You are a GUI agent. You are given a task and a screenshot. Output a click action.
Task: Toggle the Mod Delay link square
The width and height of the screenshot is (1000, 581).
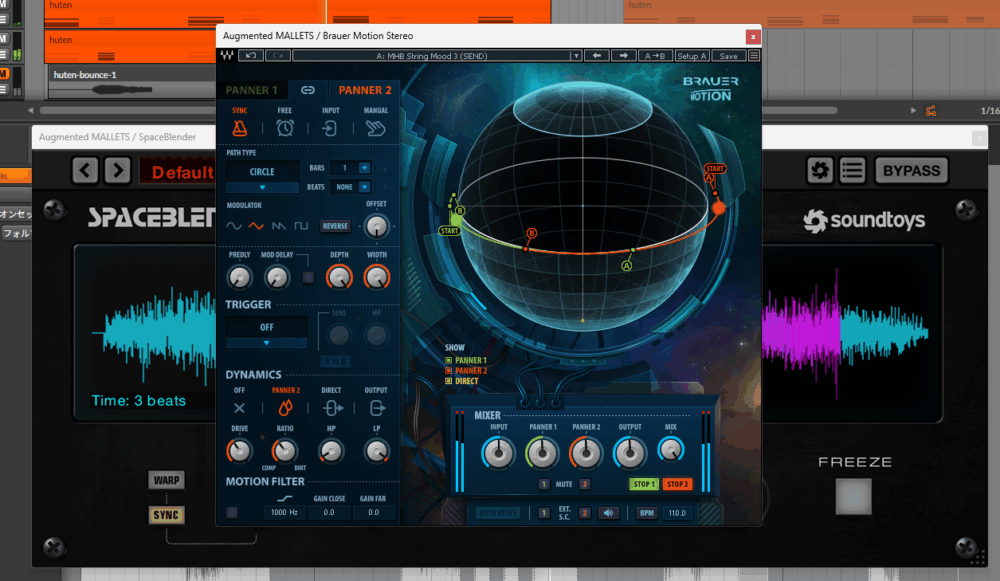point(308,277)
